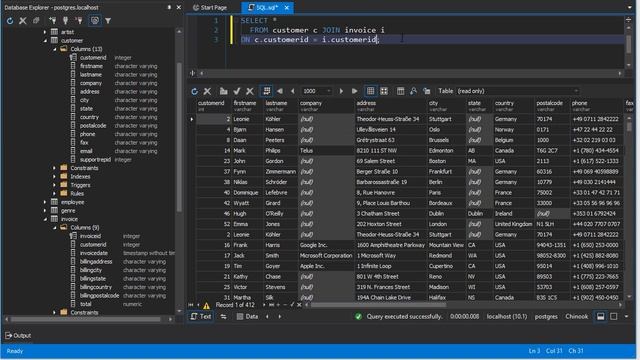Expand the genre table node

[x=45, y=211]
